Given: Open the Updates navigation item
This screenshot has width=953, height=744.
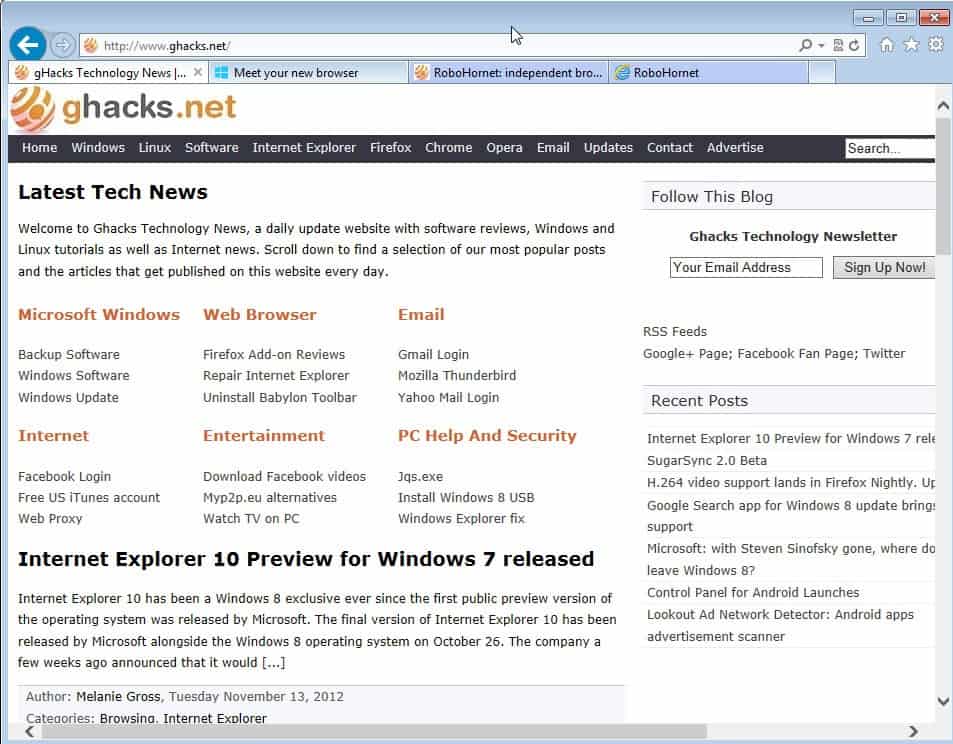Looking at the screenshot, I should (608, 148).
